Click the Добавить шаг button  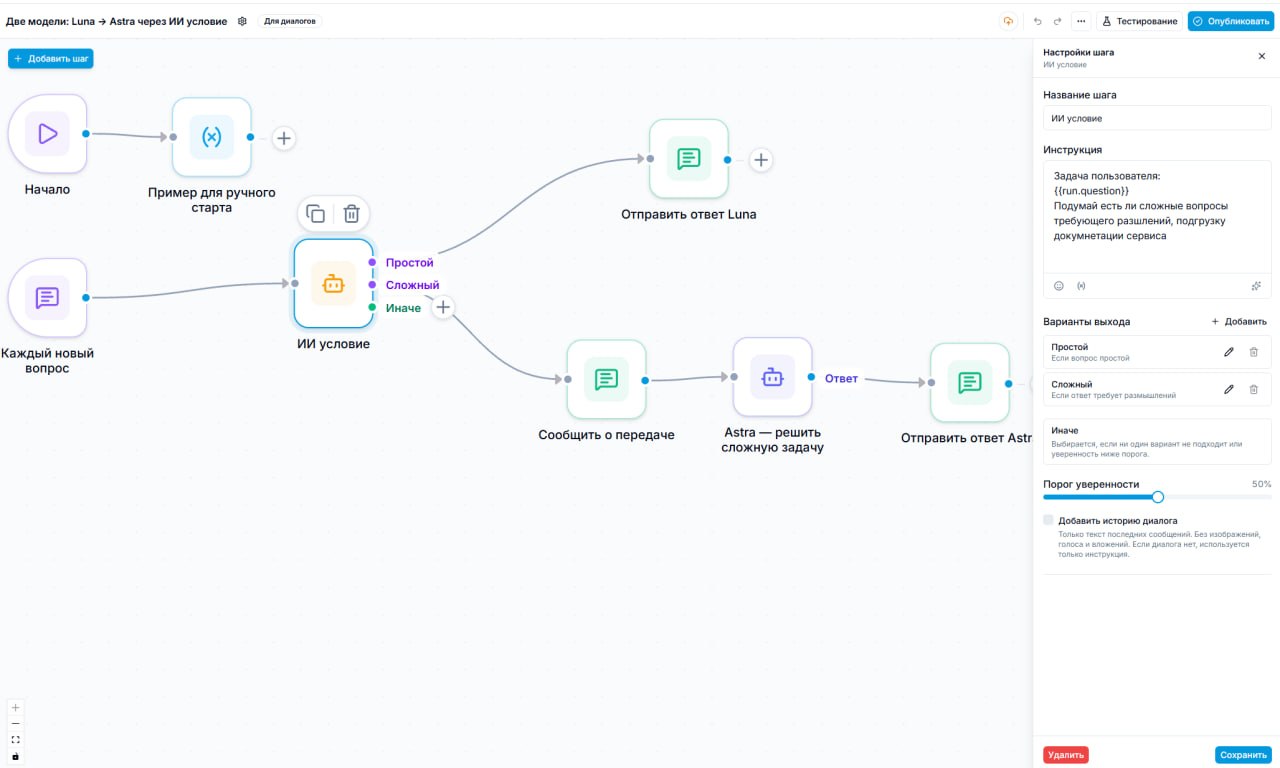click(x=51, y=59)
